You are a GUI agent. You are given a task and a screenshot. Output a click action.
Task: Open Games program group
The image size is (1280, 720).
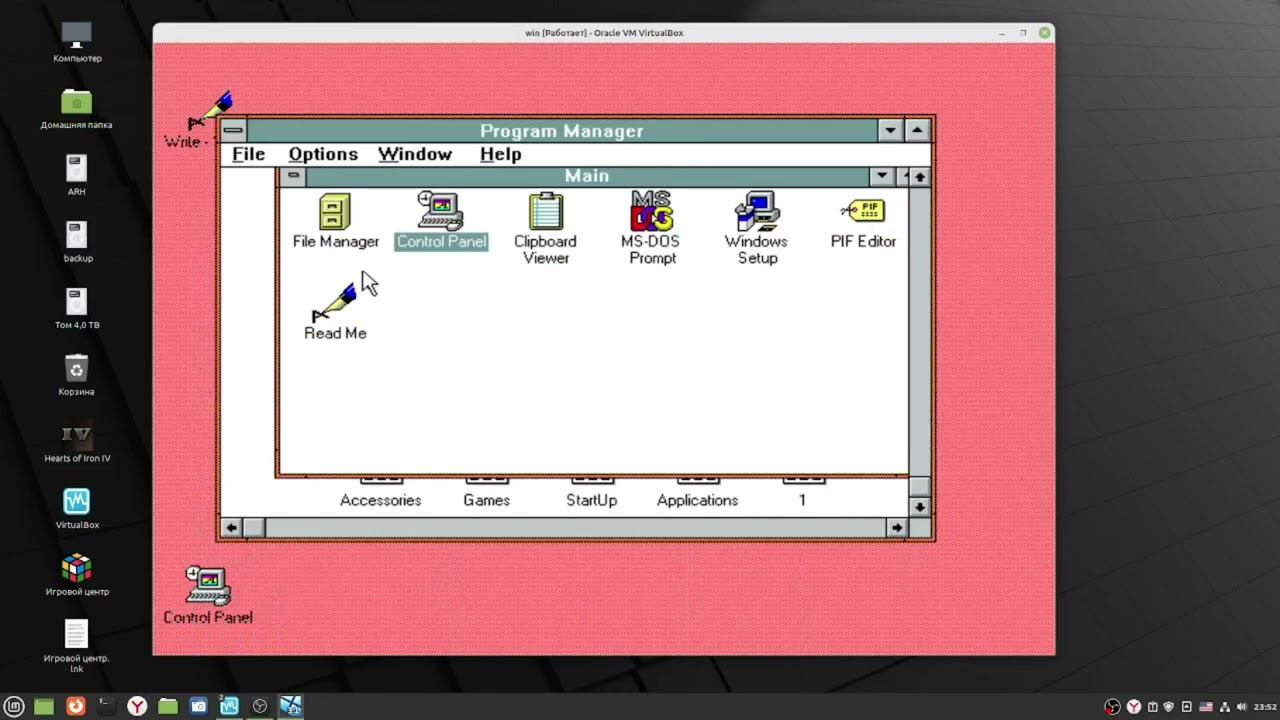(x=486, y=495)
